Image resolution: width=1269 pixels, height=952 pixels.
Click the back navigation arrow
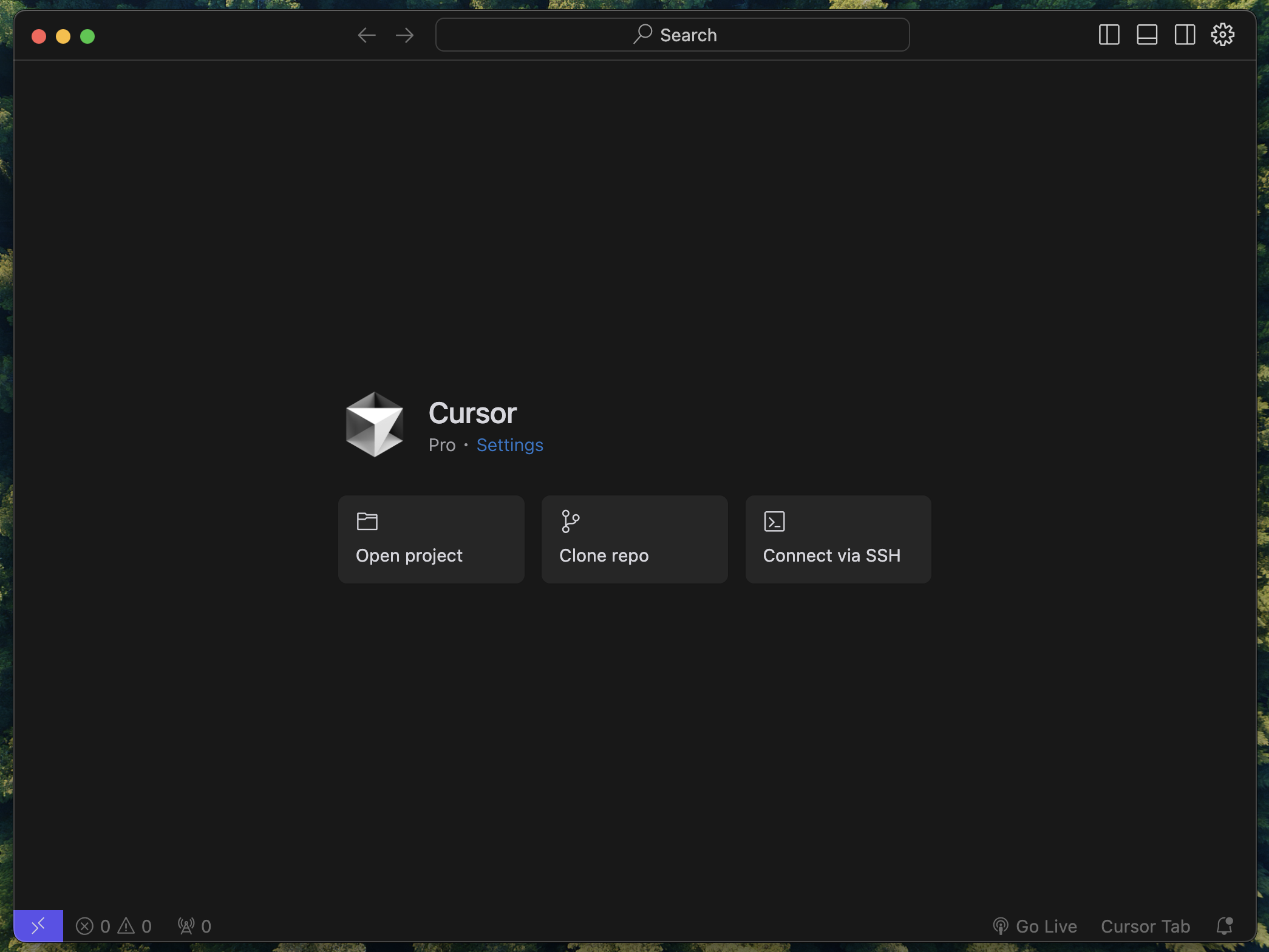pyautogui.click(x=367, y=35)
